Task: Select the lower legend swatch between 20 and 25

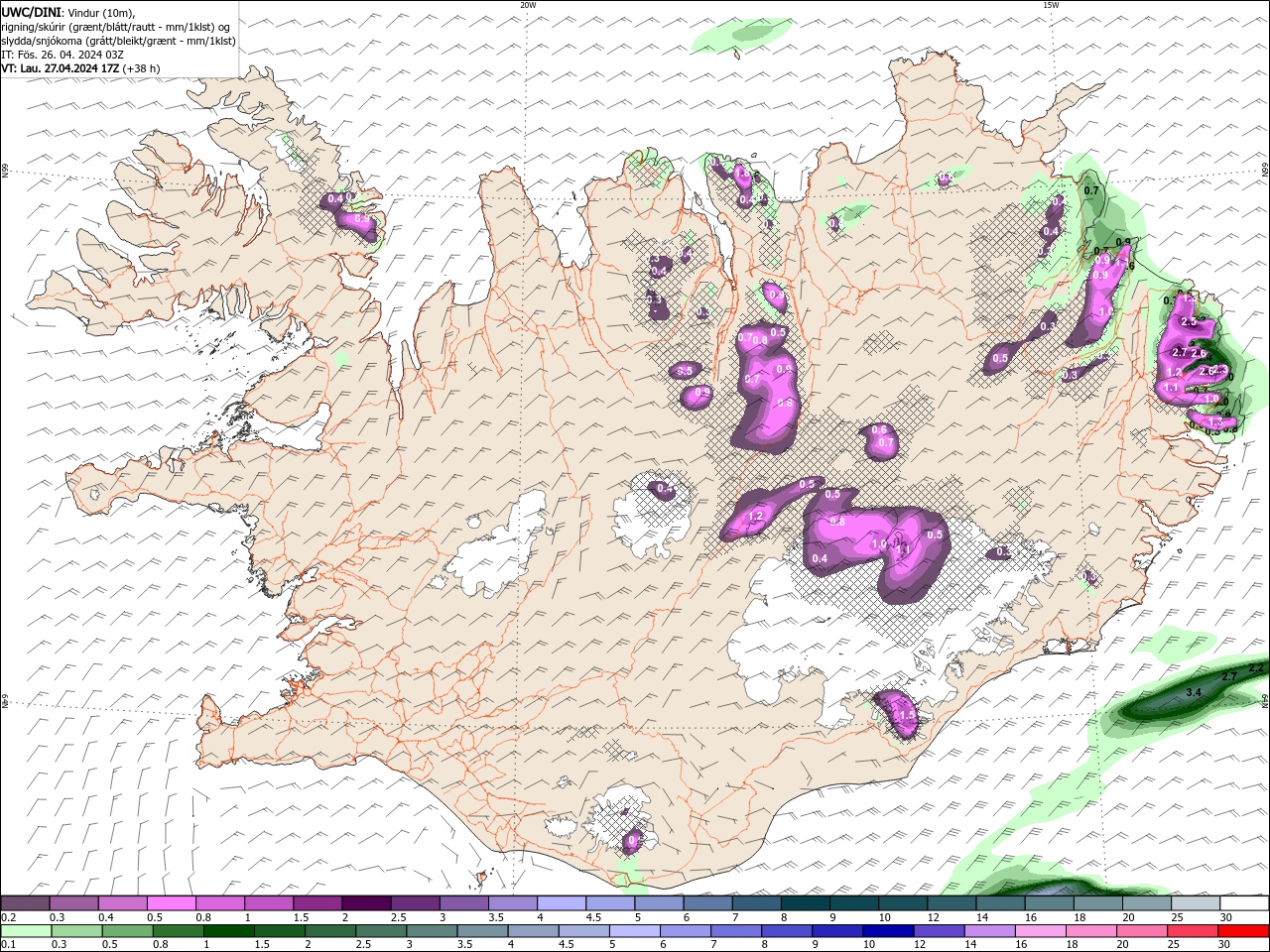Action: [x=1141, y=931]
